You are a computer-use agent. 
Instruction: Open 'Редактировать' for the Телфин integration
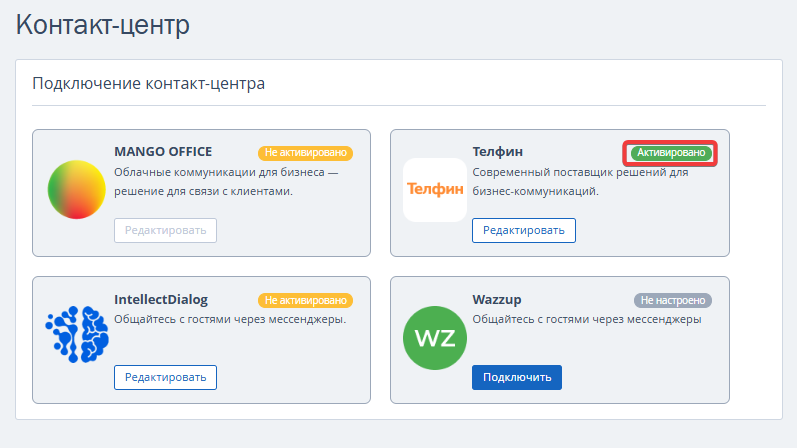pos(523,230)
